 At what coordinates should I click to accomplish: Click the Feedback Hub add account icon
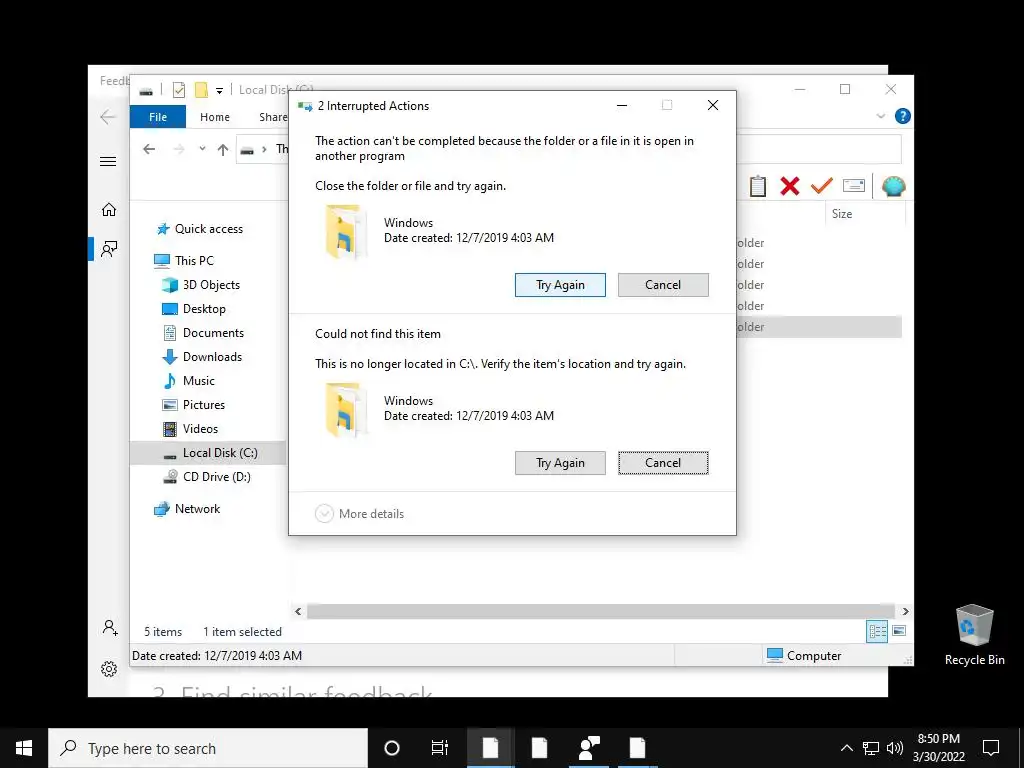[110, 628]
